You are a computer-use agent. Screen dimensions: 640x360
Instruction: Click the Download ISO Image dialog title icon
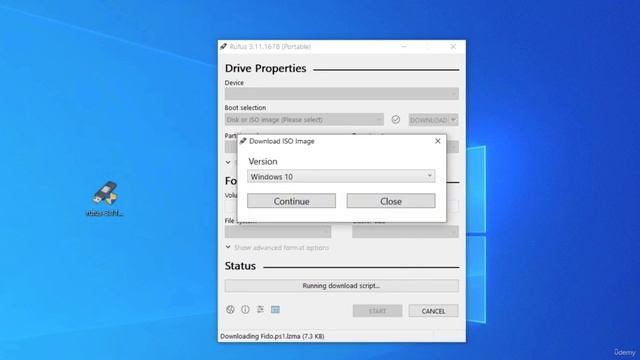[x=243, y=141]
